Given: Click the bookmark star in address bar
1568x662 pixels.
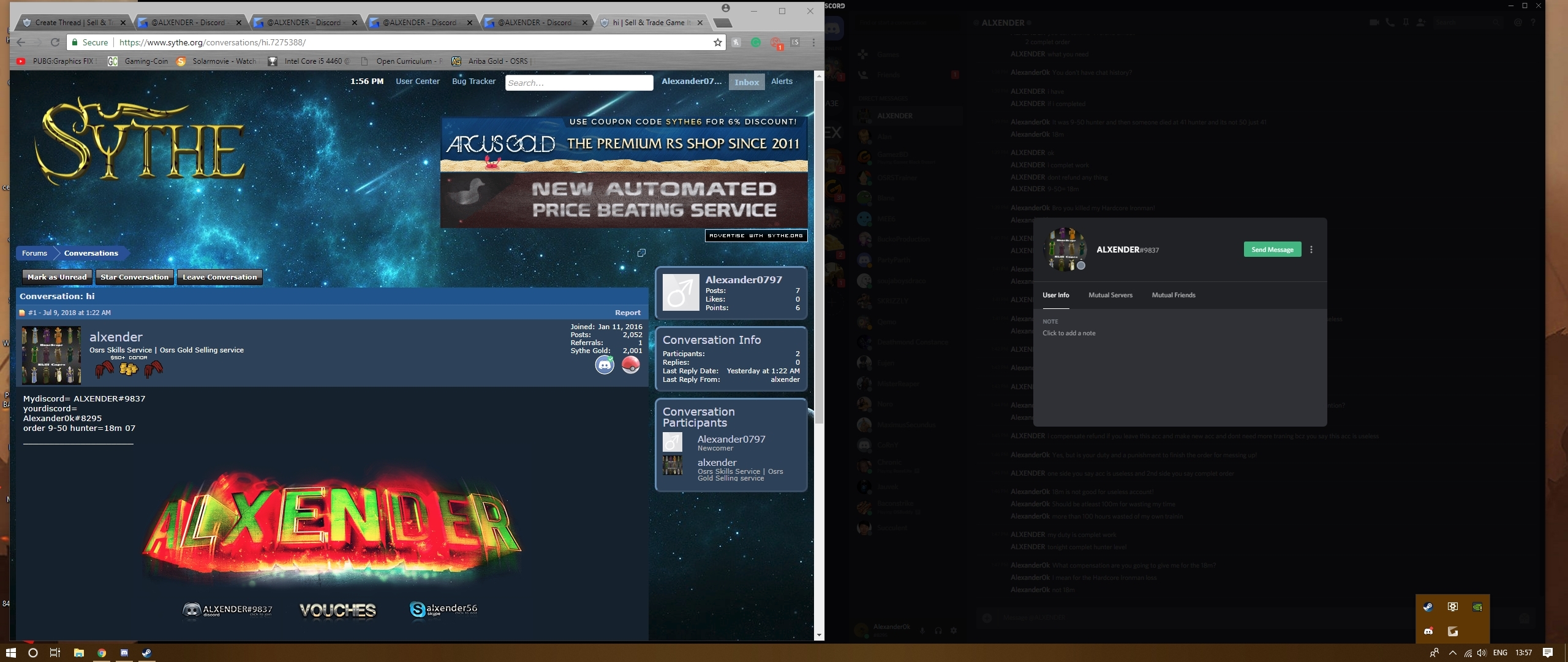Looking at the screenshot, I should [x=717, y=42].
